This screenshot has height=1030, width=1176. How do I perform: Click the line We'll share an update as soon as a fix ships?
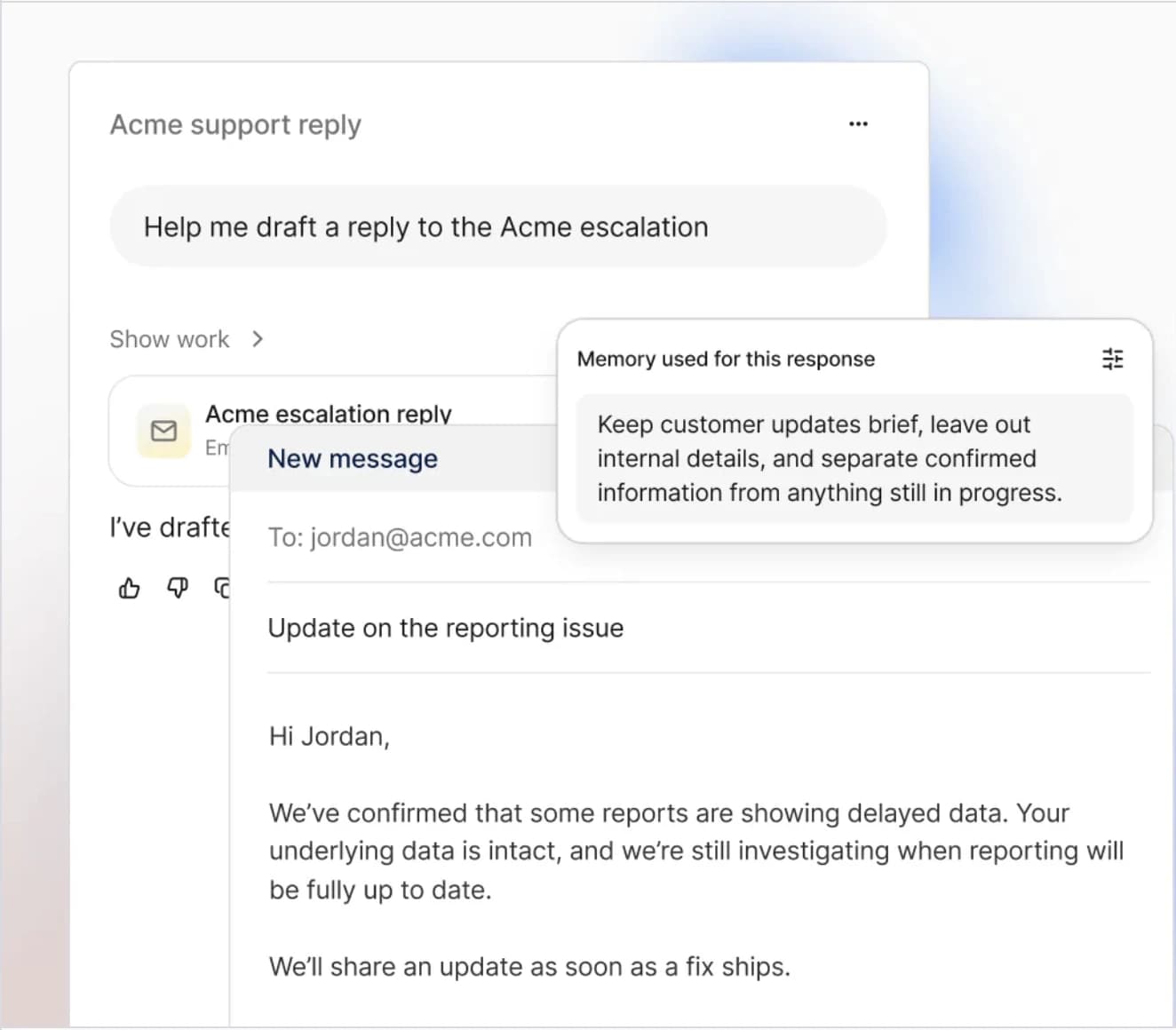click(529, 966)
